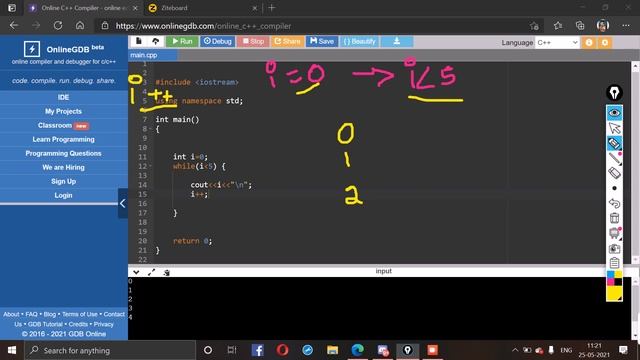
Task: Download the code with the download icon
Action: coord(397,41)
